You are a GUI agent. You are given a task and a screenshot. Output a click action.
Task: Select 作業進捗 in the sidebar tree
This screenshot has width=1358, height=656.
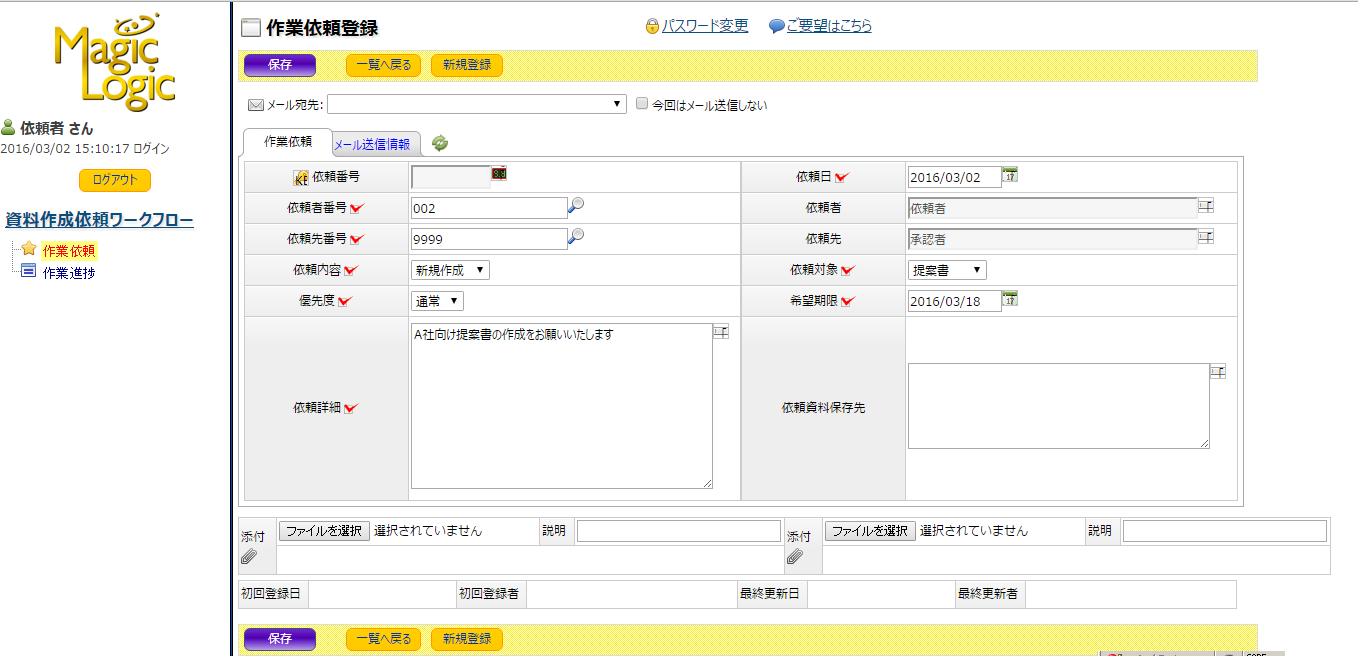69,272
